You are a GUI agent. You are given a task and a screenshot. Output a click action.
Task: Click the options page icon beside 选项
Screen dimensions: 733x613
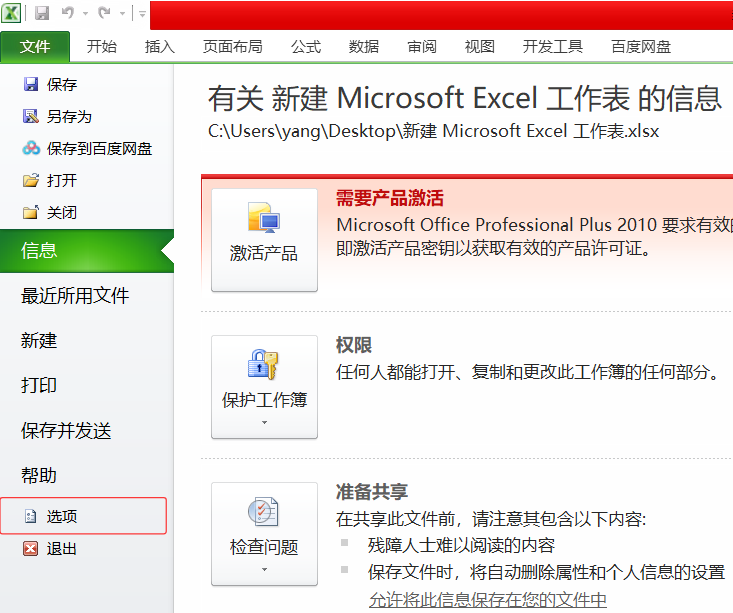tap(30, 516)
